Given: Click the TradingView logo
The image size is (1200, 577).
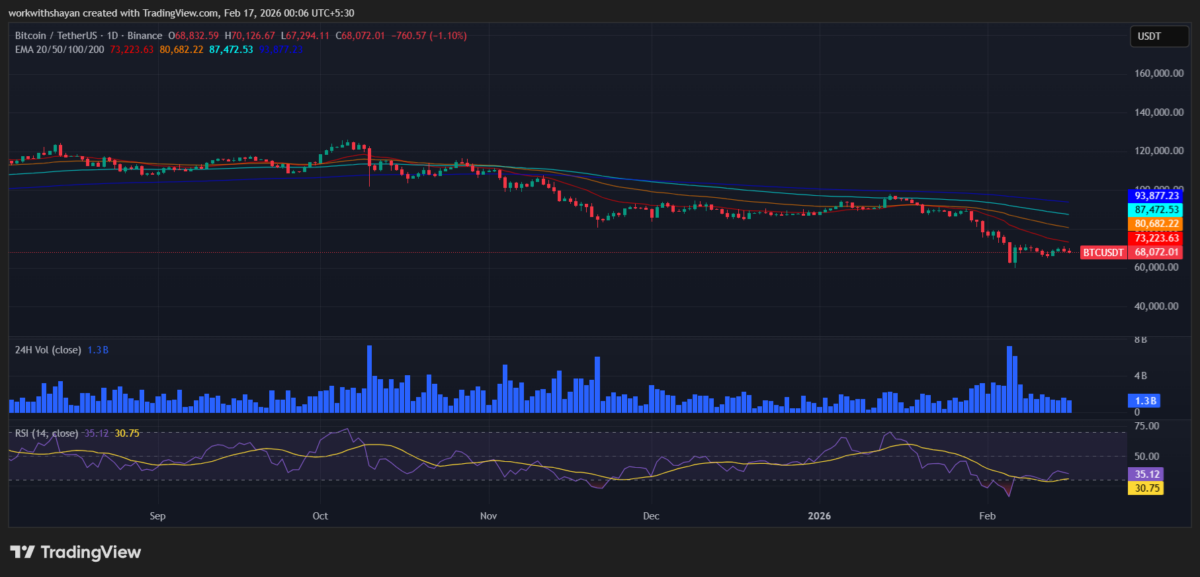Looking at the screenshot, I should coord(76,552).
